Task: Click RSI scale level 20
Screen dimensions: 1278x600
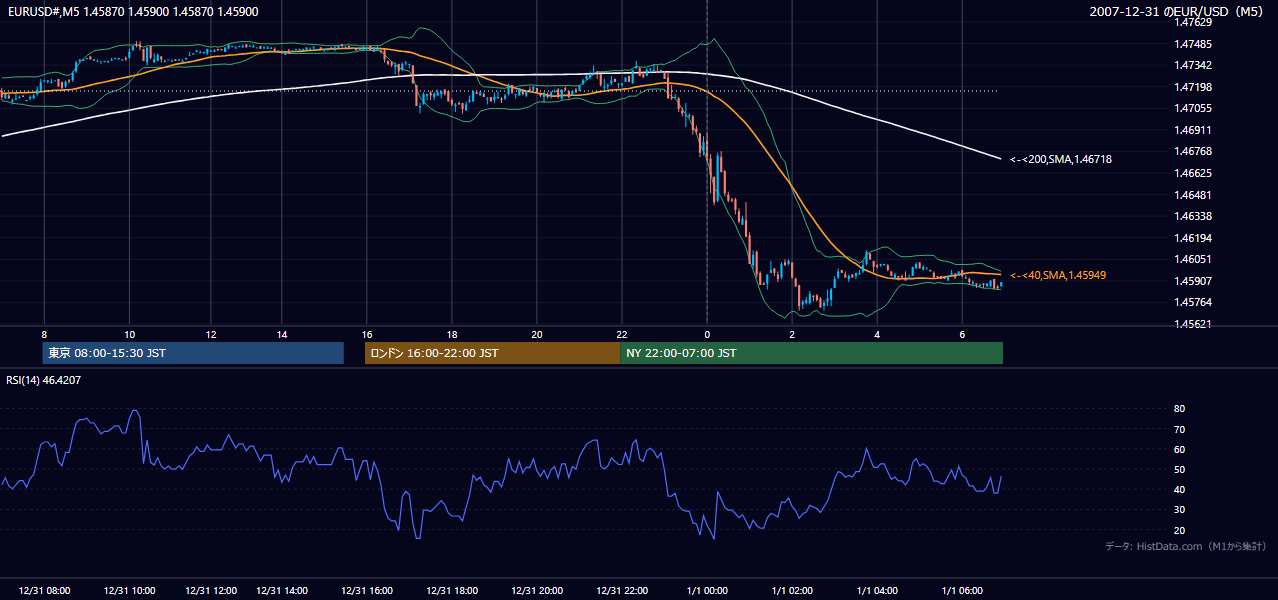Action: (x=1179, y=530)
